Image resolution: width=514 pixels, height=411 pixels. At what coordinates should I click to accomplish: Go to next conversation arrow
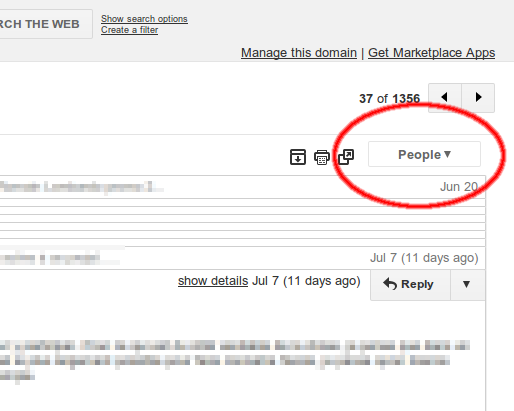[x=478, y=98]
